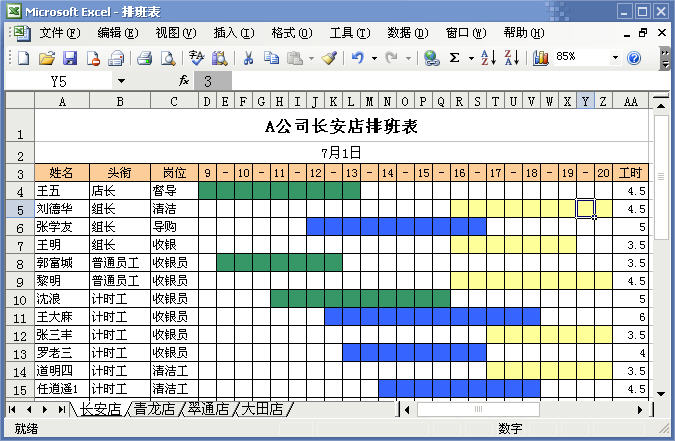The height and width of the screenshot is (441, 675).
Task: Save the workbook with the floppy disk icon
Action: pyautogui.click(x=70, y=58)
